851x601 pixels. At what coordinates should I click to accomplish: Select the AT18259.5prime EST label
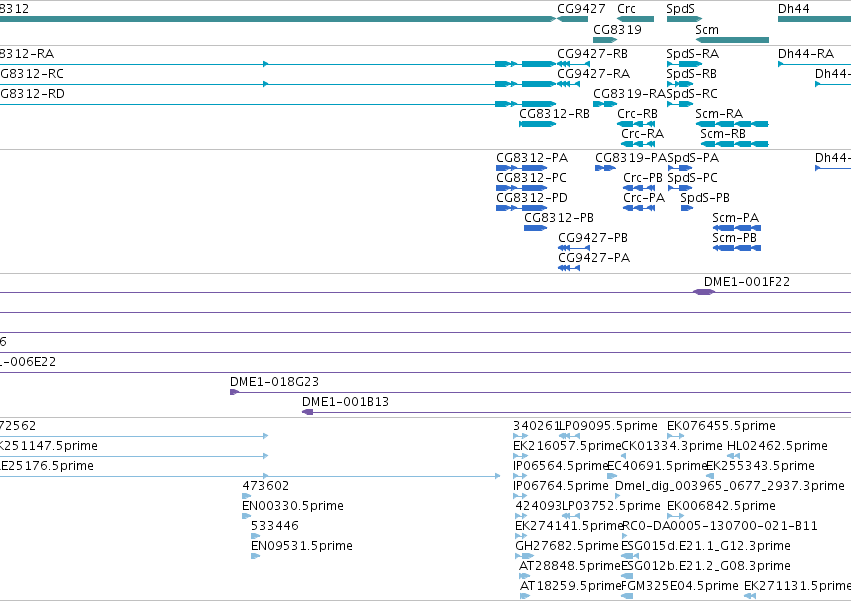(570, 586)
